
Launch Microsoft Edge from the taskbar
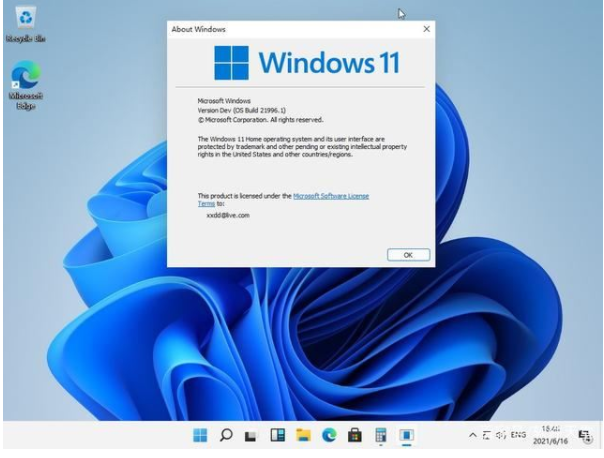(x=329, y=435)
